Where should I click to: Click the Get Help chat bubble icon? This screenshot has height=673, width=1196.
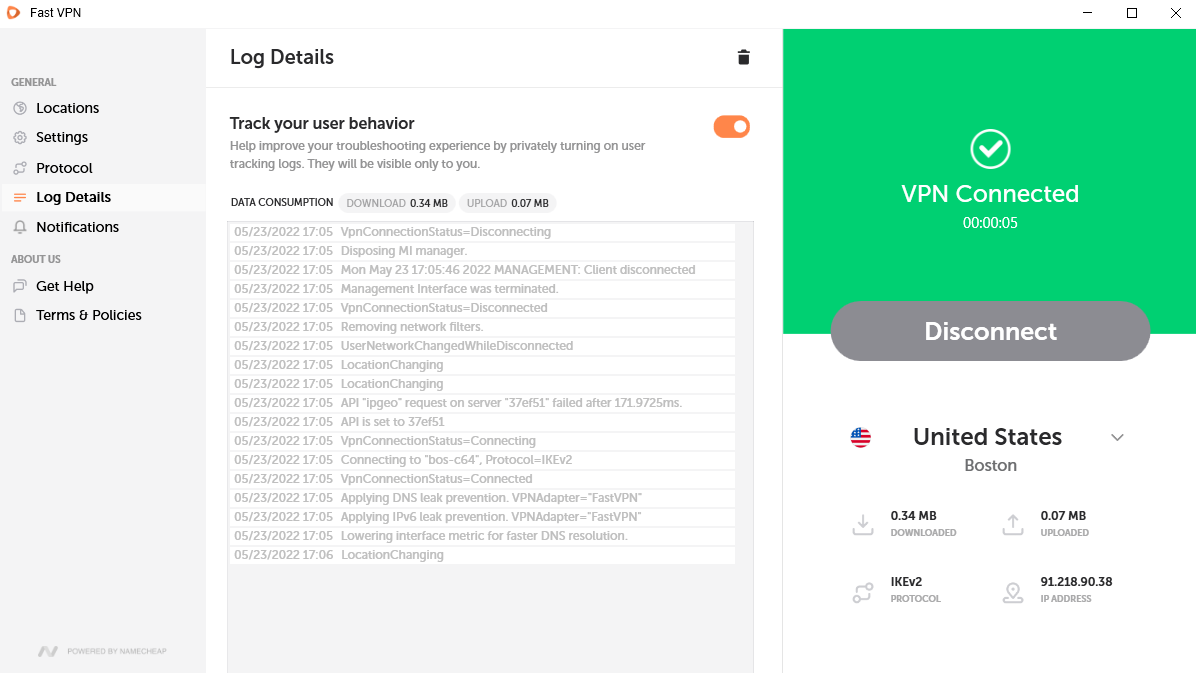click(x=20, y=286)
